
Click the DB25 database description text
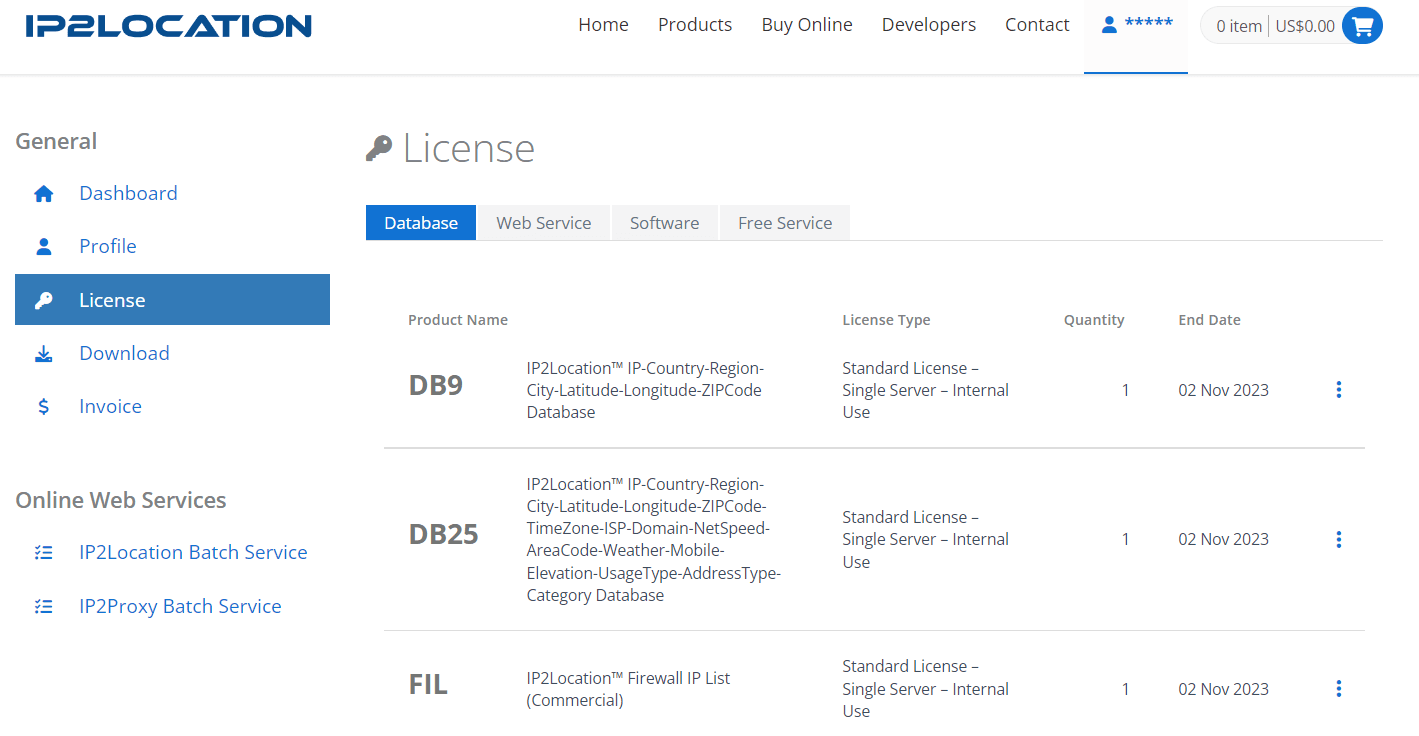[x=654, y=540]
